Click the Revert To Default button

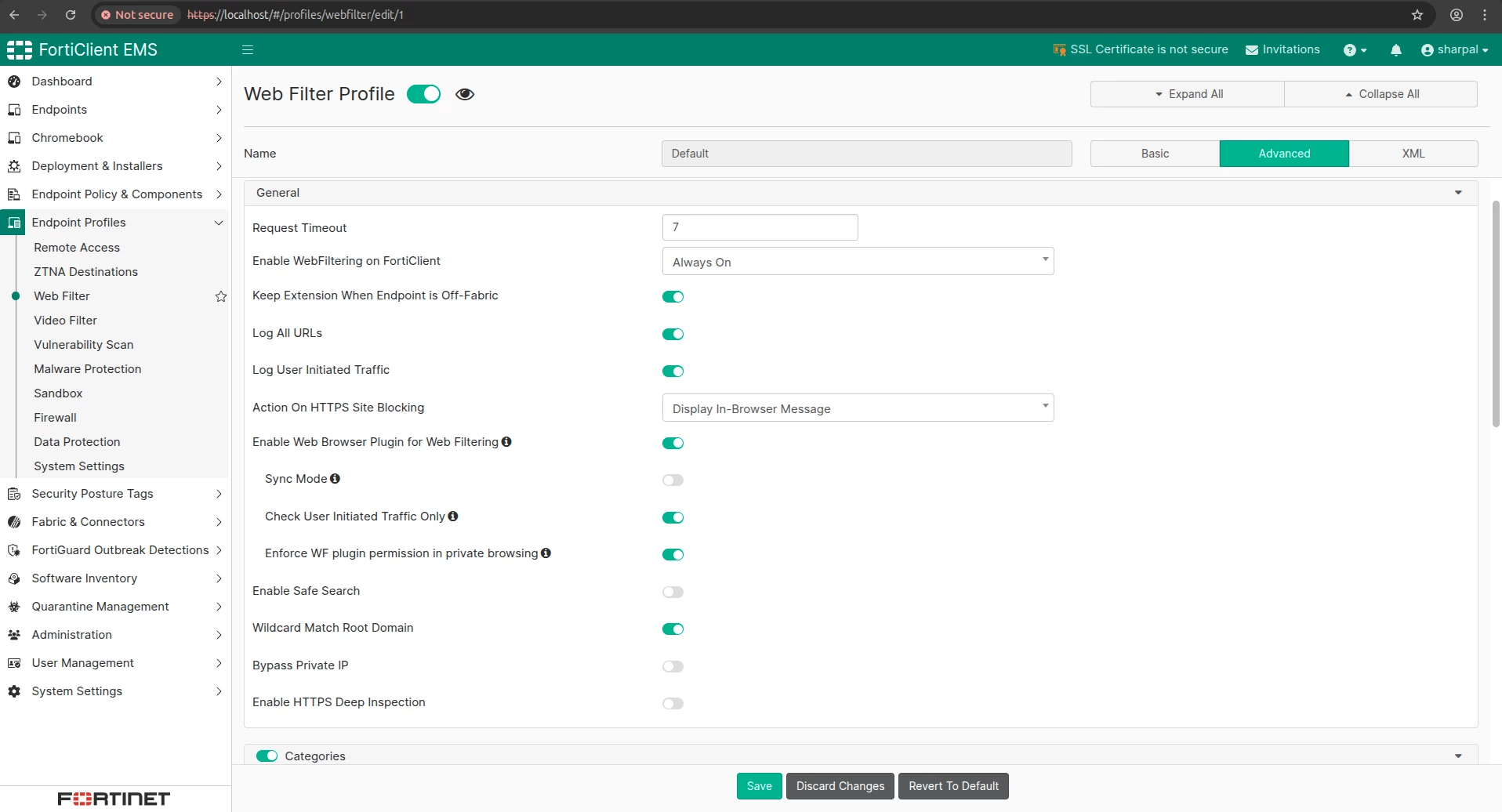click(953, 786)
